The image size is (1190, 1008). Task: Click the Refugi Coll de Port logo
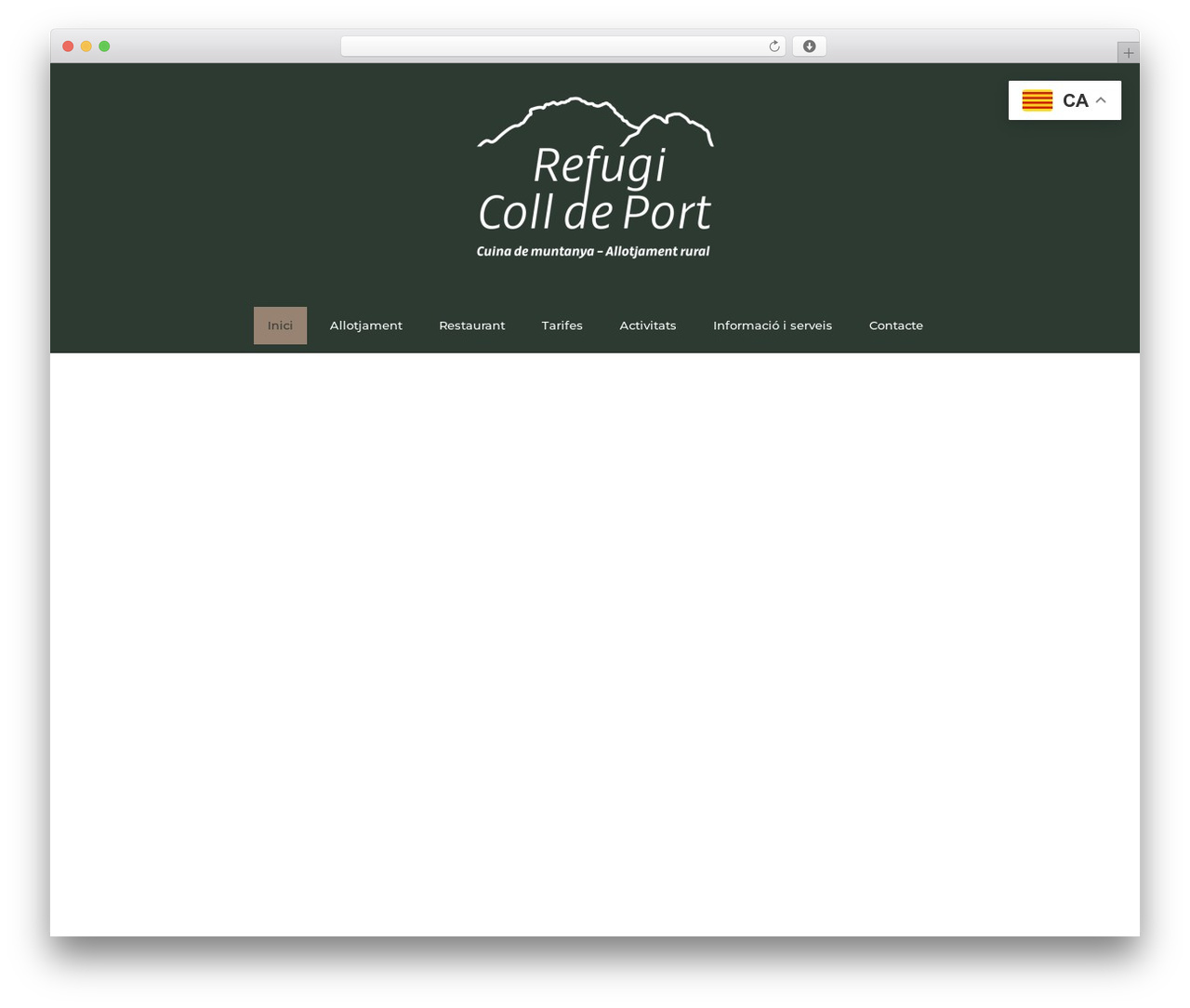pos(595,178)
